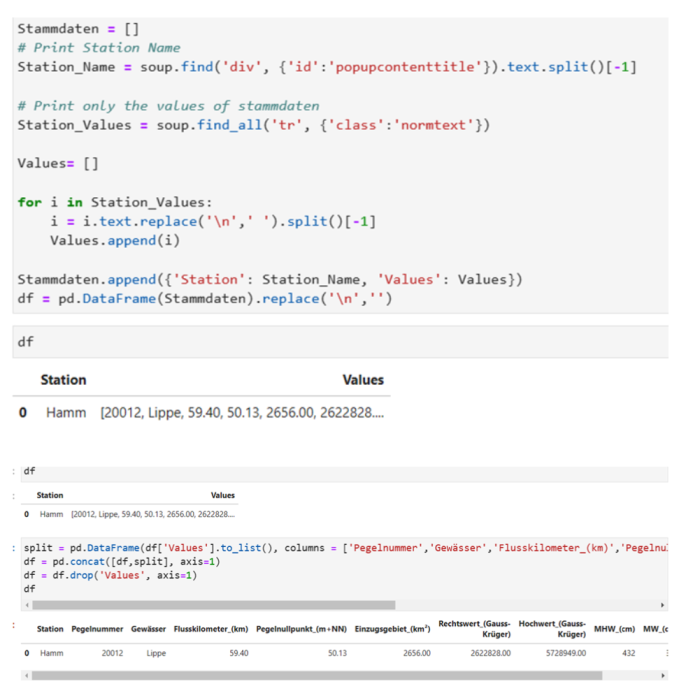Click the Pegelnummer column header

pos(96,629)
